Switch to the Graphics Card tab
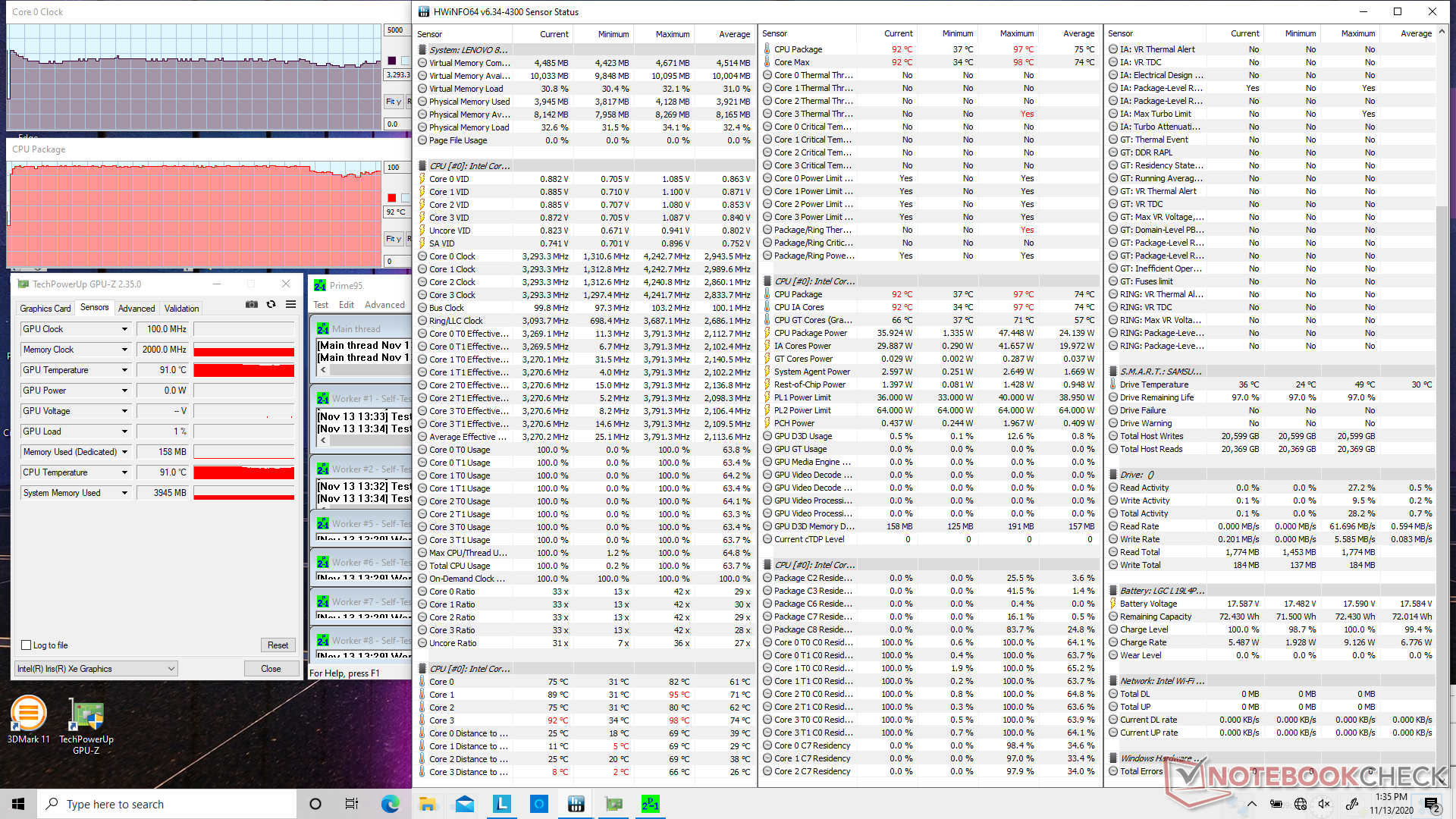1456x819 pixels. tap(45, 309)
